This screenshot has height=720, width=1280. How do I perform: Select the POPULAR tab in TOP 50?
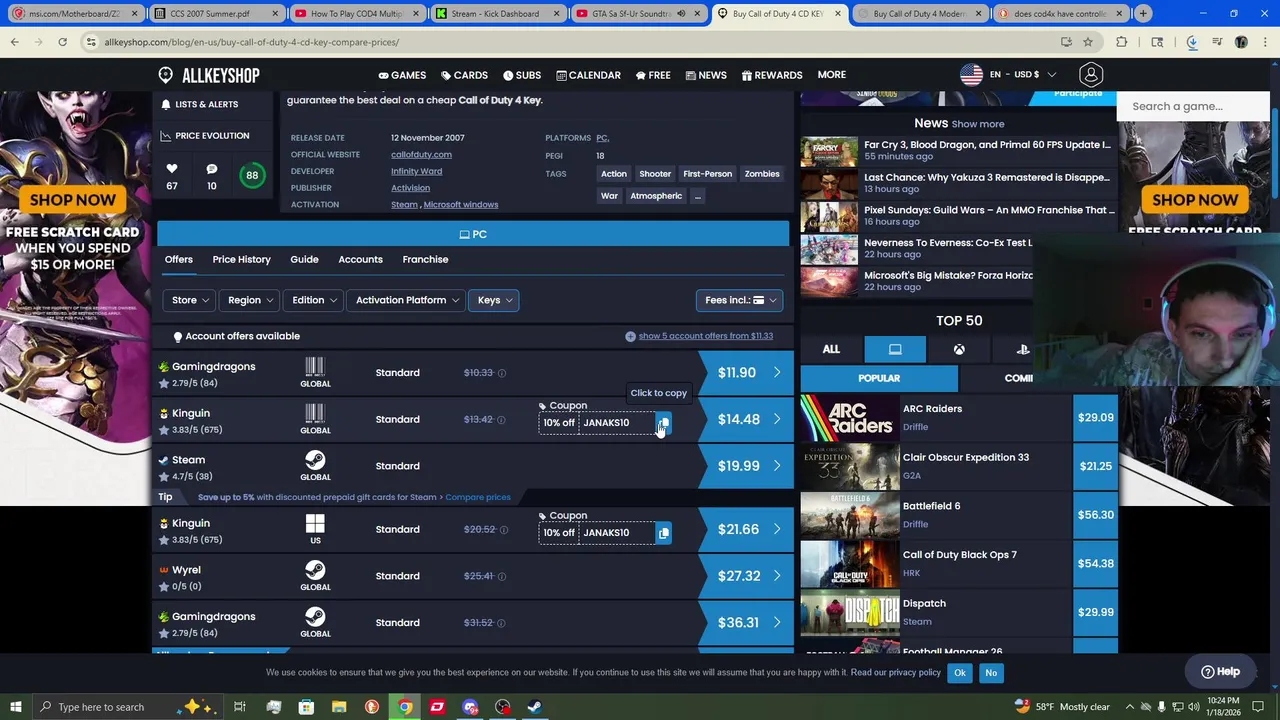[879, 378]
